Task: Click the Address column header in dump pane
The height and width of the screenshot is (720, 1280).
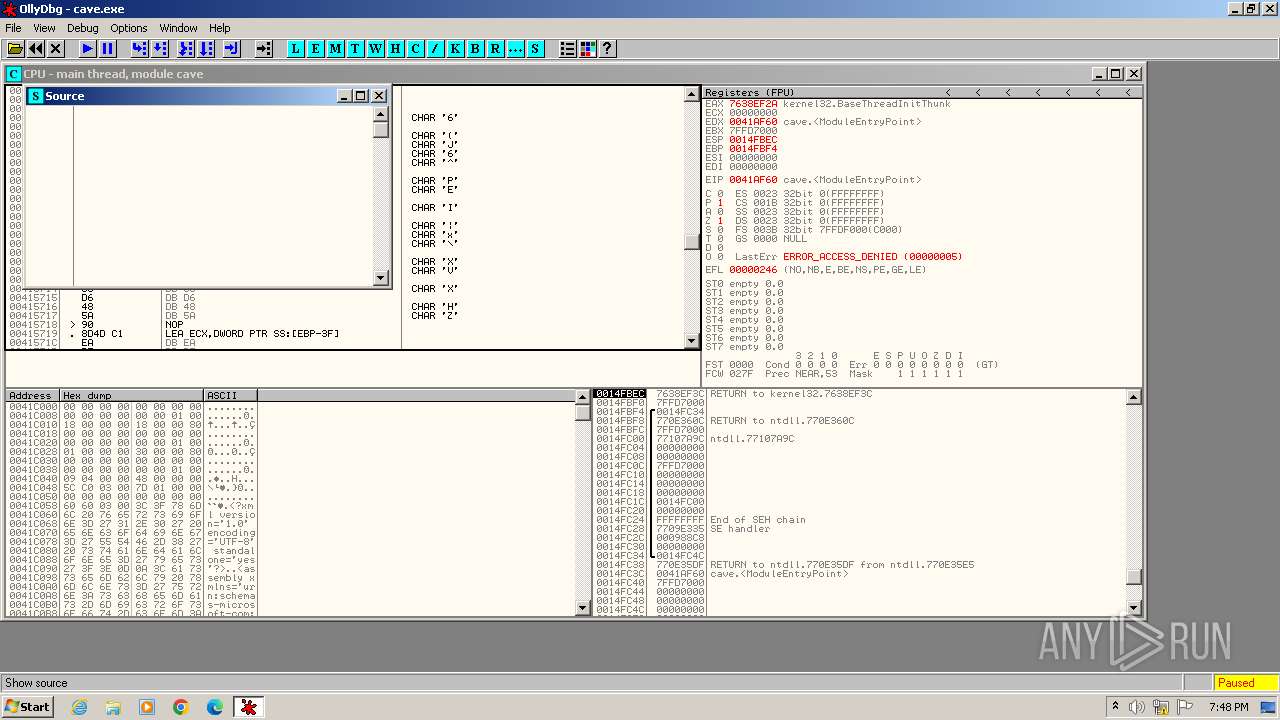Action: [x=32, y=396]
